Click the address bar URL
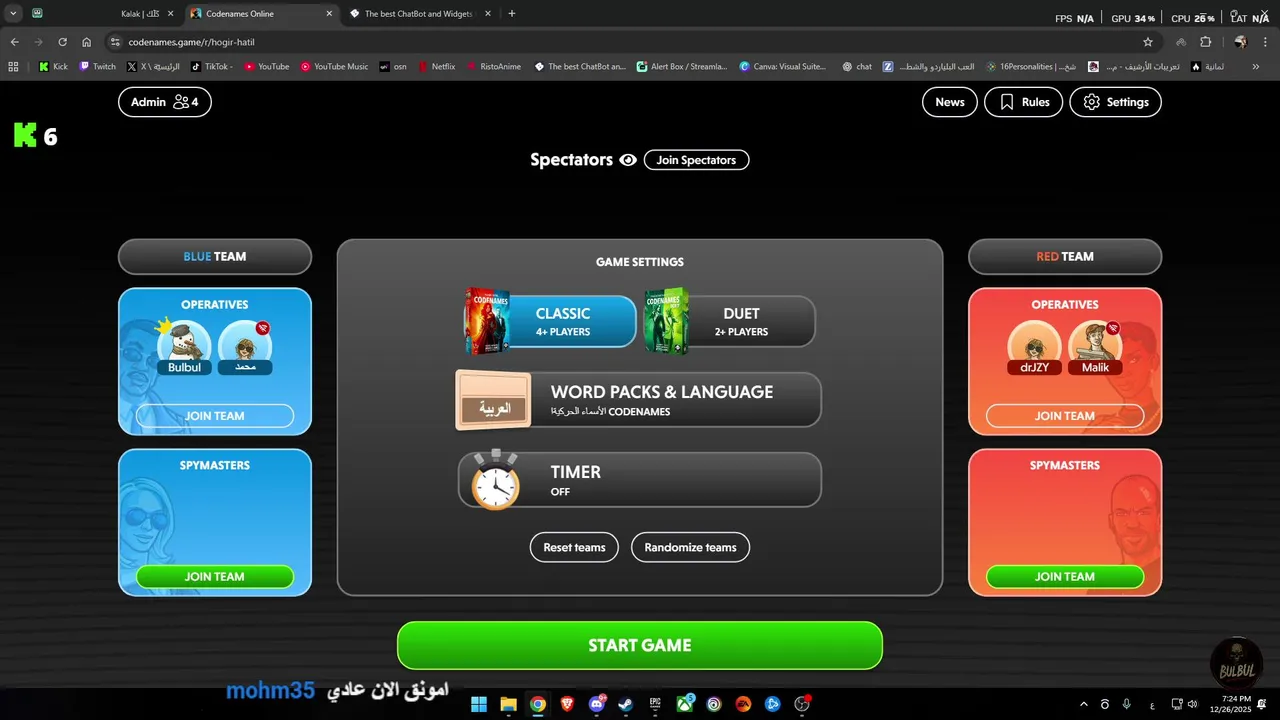 (x=191, y=42)
